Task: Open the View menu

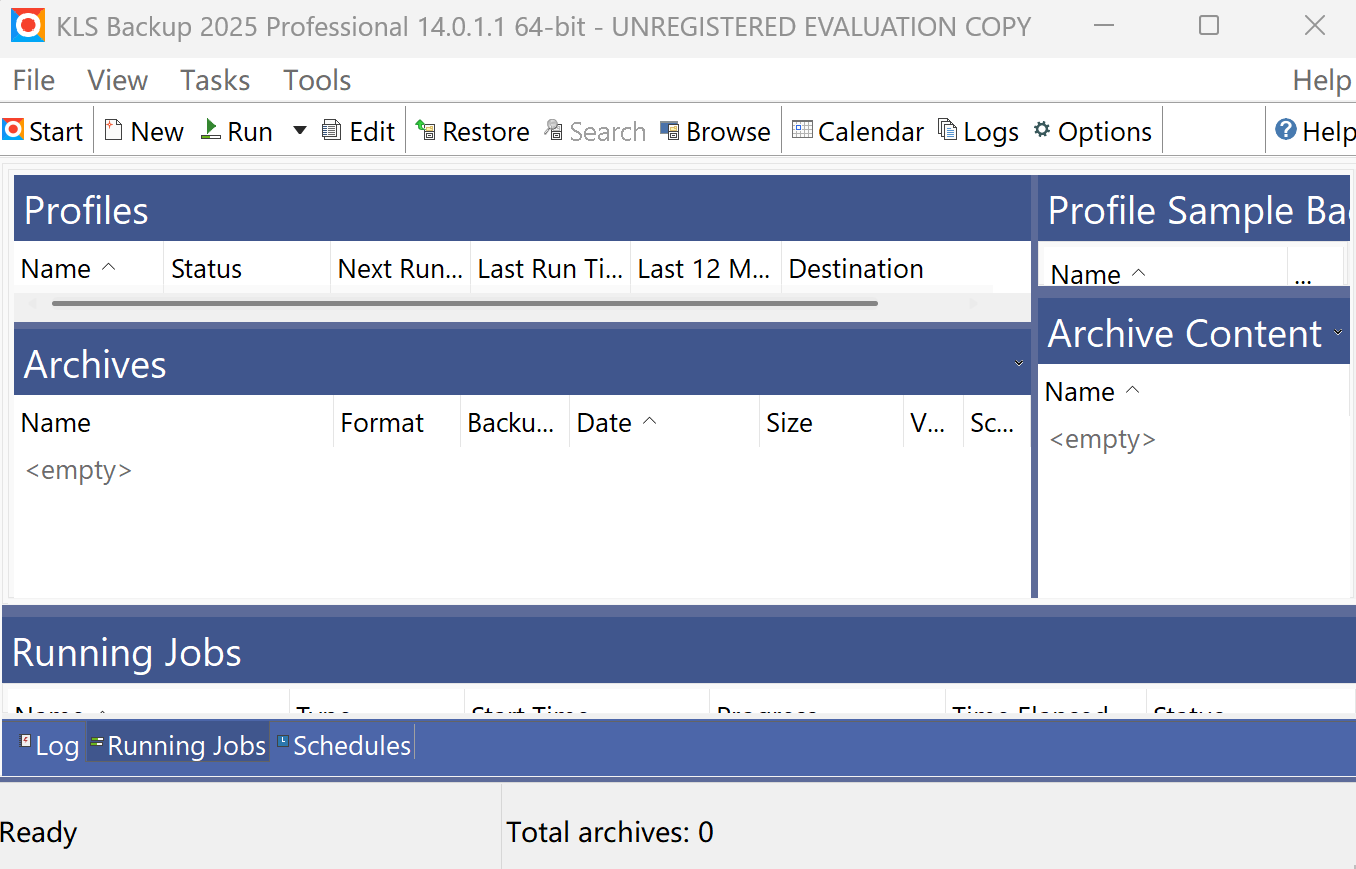Action: [x=117, y=80]
